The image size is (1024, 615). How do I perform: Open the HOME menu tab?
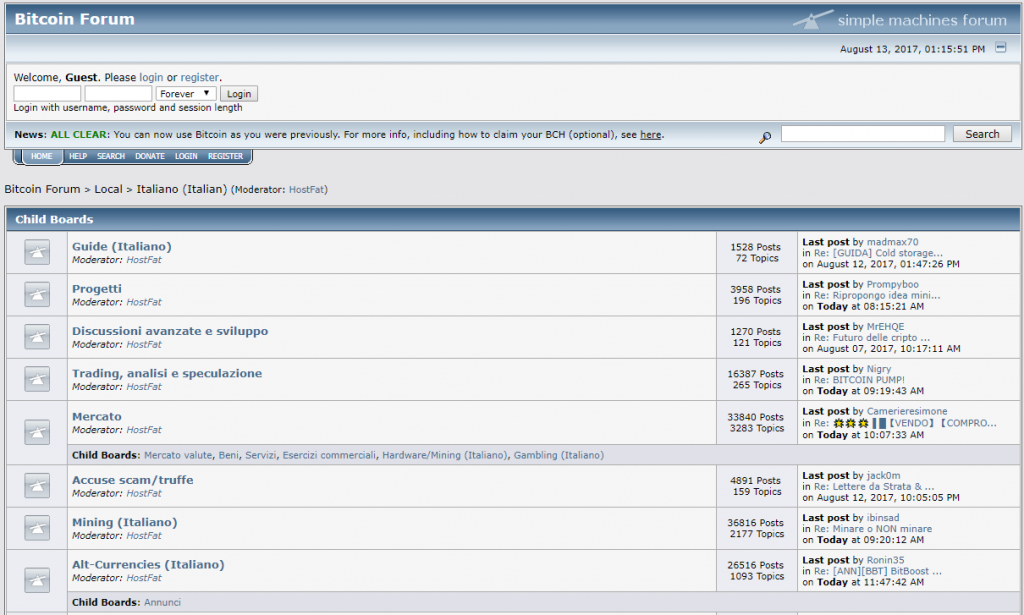42,156
